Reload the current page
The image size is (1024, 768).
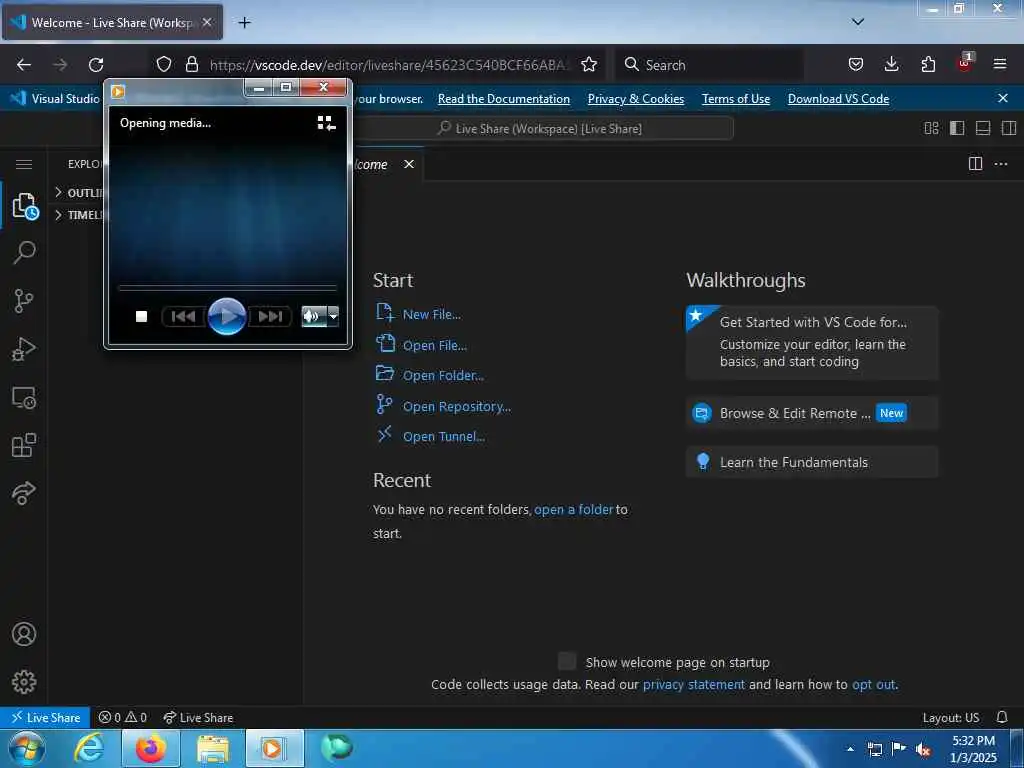(96, 64)
